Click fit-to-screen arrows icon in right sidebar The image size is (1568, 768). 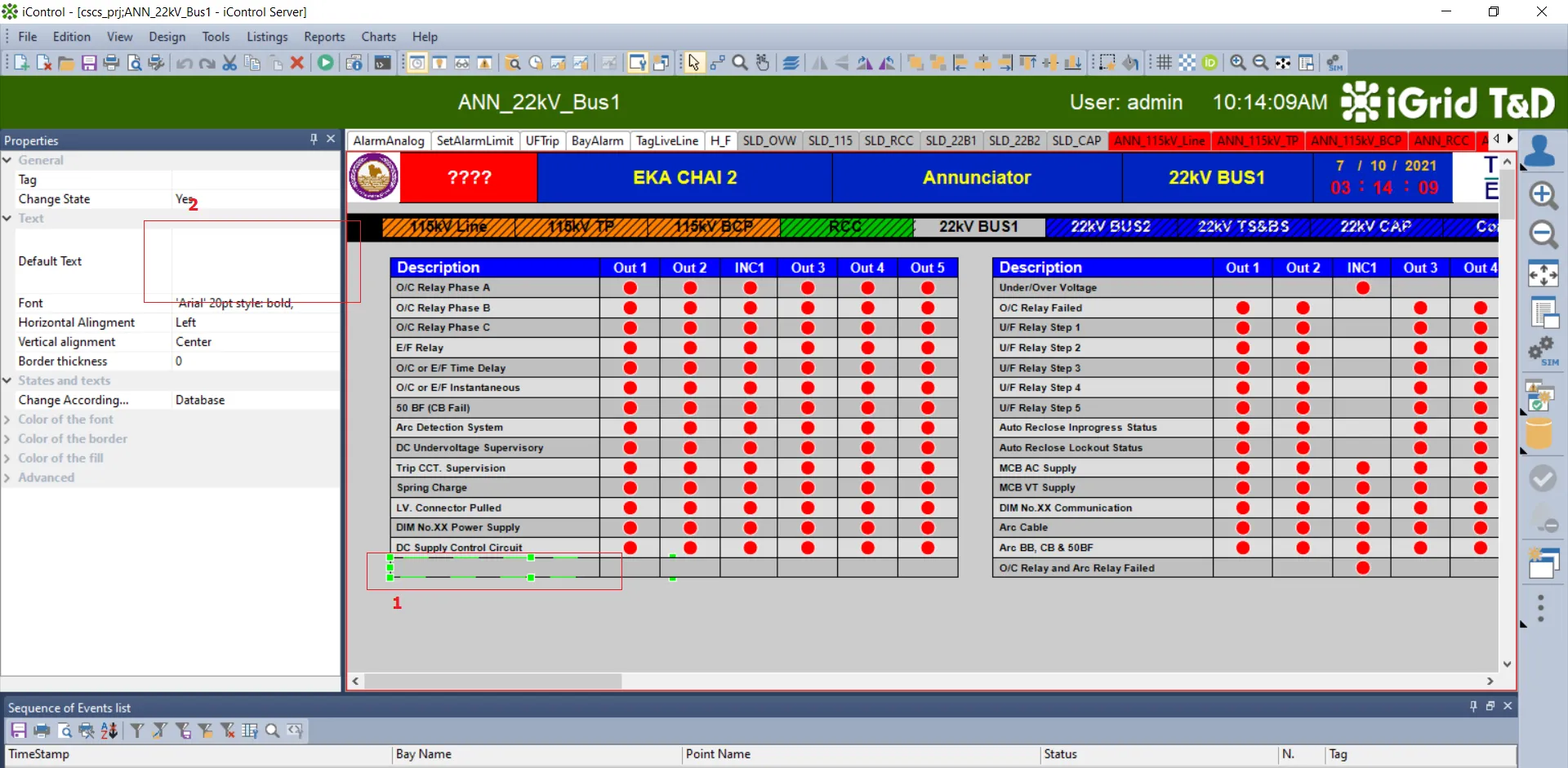tap(1543, 274)
